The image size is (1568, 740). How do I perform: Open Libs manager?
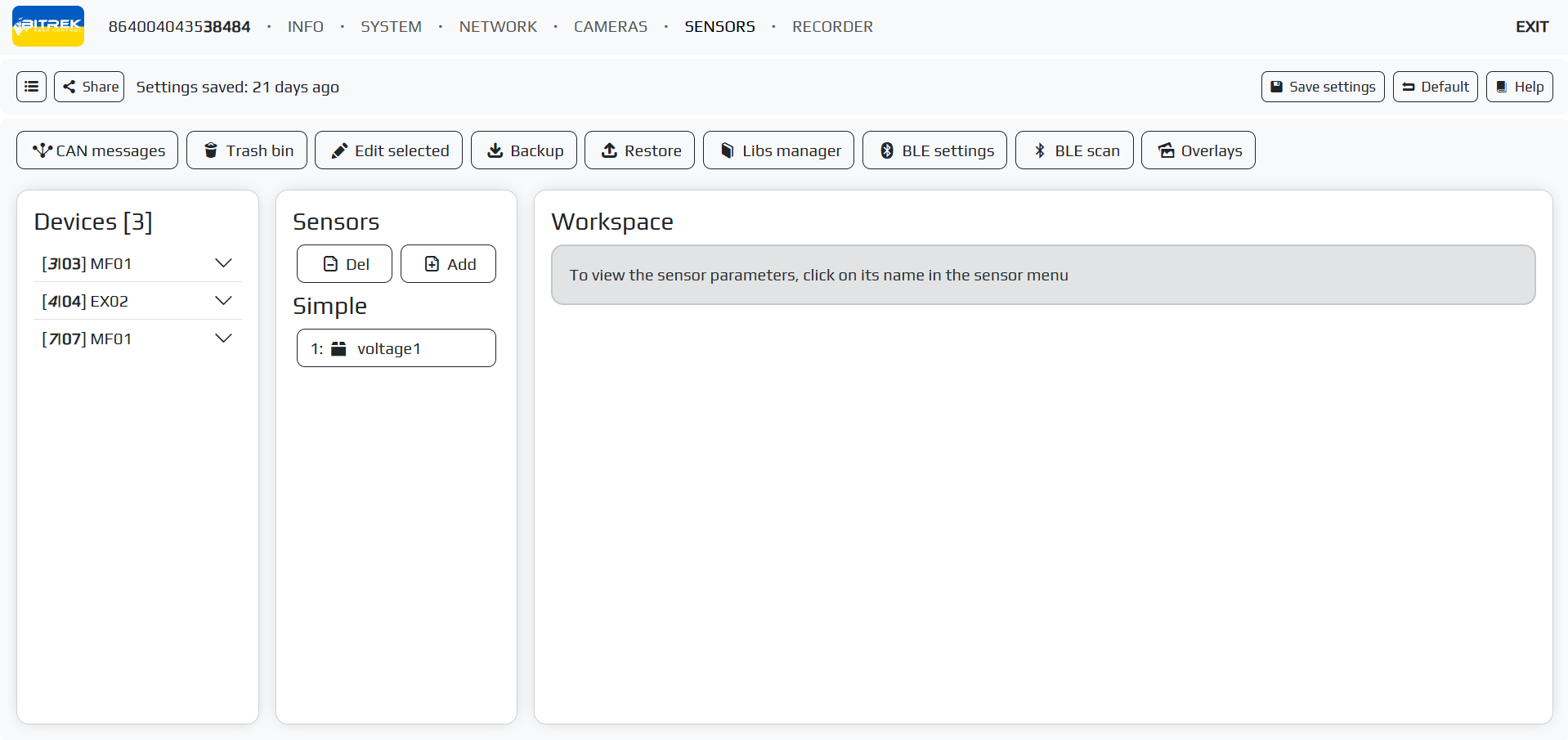[x=777, y=150]
